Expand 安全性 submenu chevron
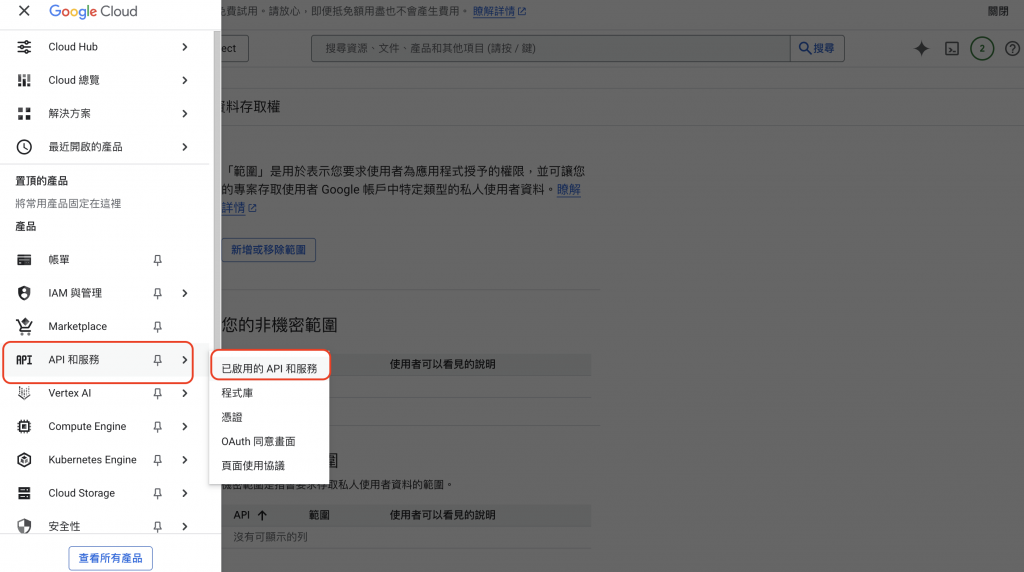The width and height of the screenshot is (1024, 572). click(185, 526)
